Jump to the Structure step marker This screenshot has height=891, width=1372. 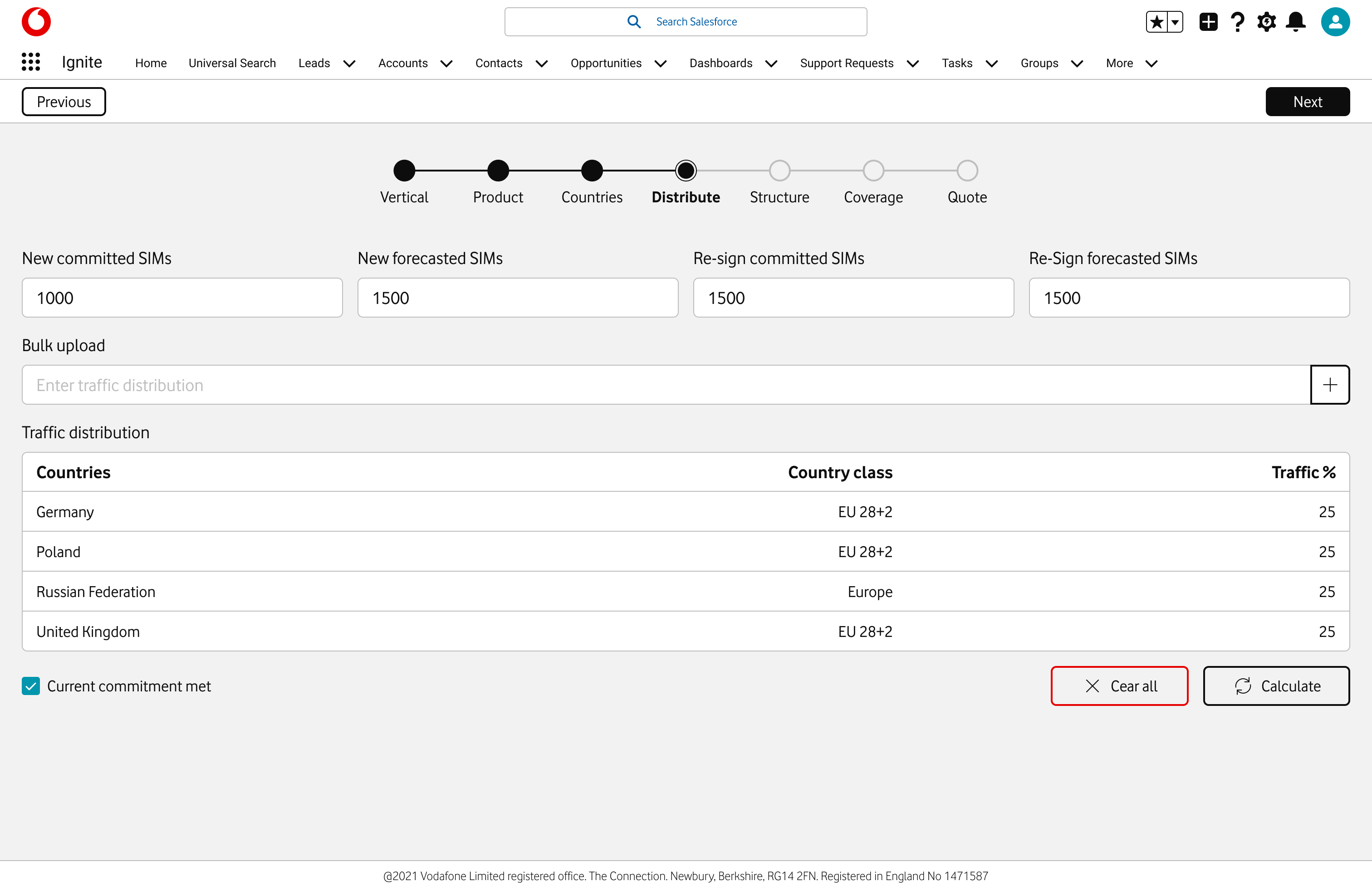(x=779, y=171)
